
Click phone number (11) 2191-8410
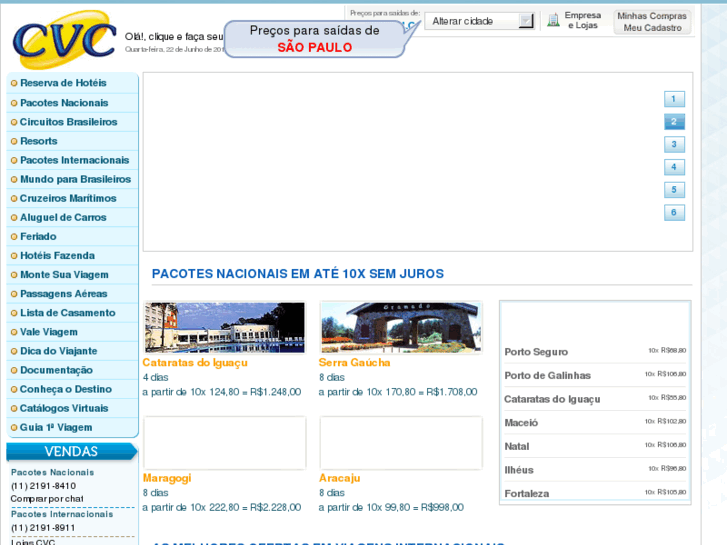coord(44,486)
